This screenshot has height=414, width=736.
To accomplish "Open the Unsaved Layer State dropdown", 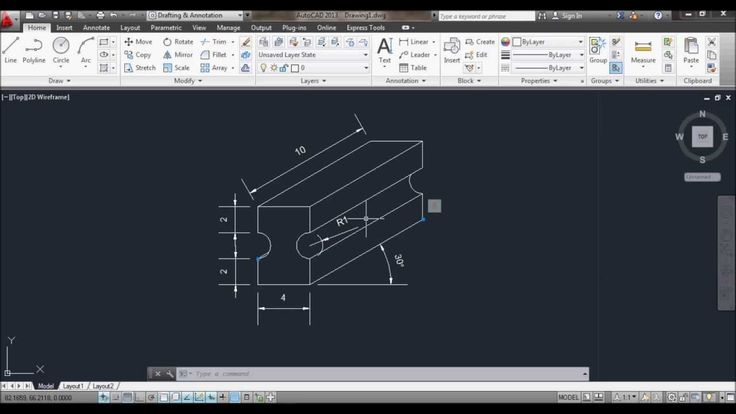I will point(313,55).
